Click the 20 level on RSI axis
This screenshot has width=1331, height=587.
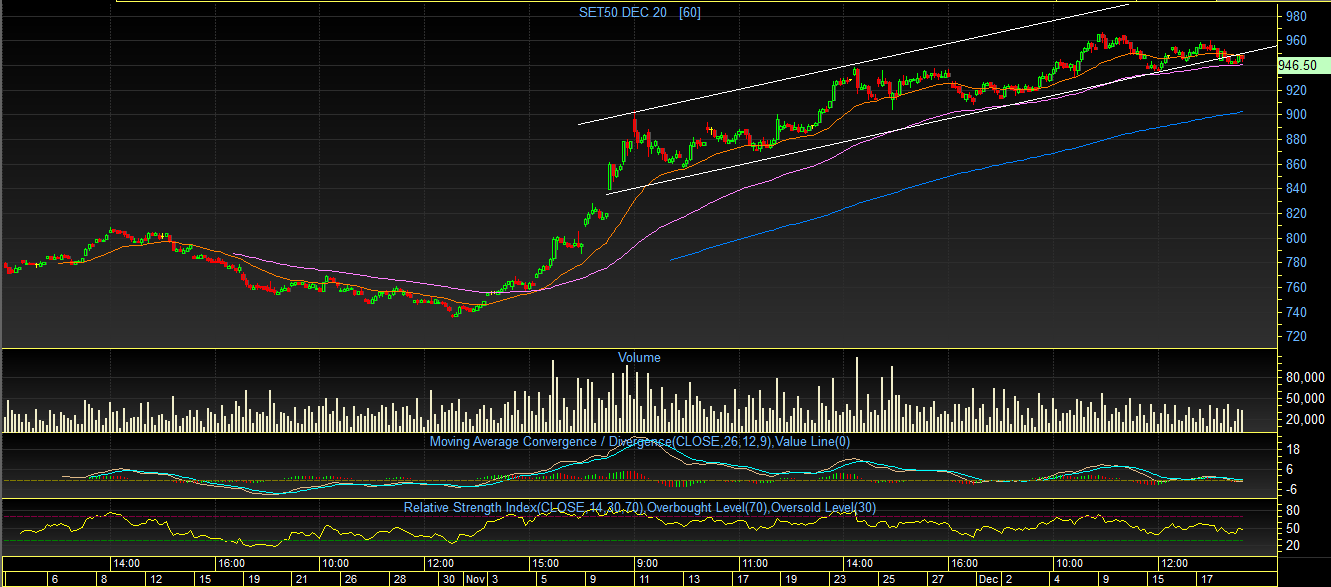coord(1292,547)
